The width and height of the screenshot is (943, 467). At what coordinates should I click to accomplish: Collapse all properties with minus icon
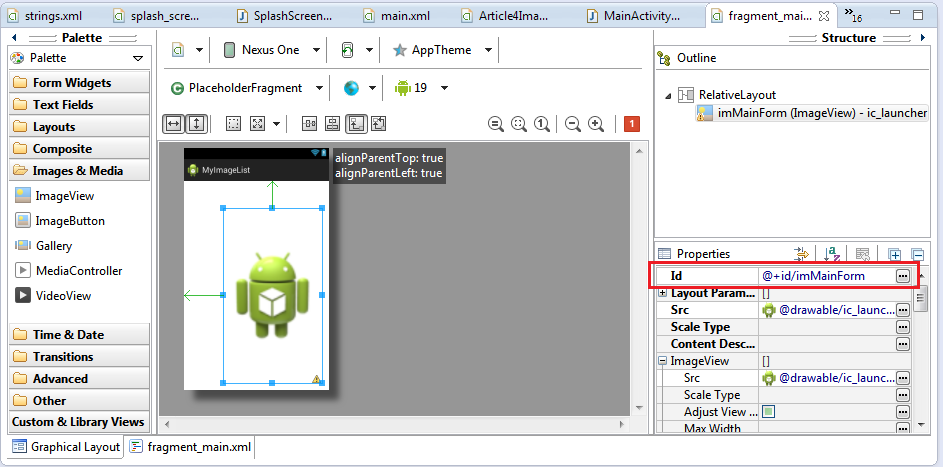click(x=917, y=254)
